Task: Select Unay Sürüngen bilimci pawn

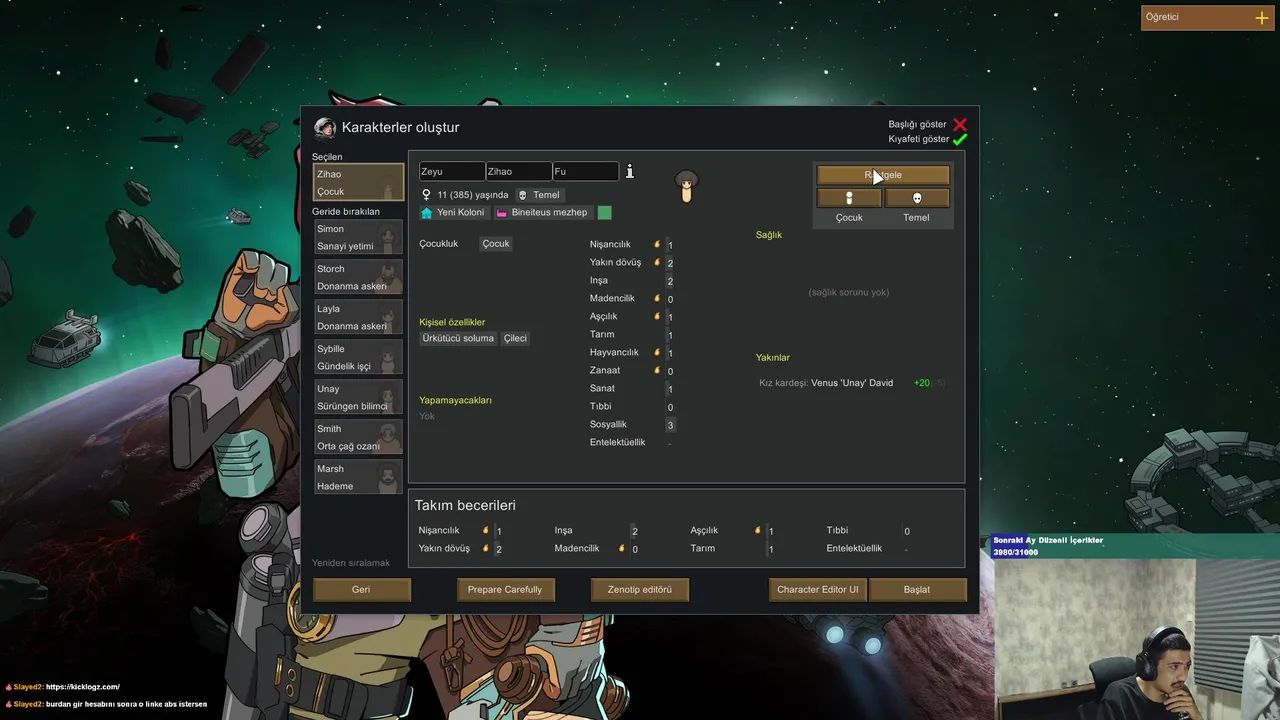Action: click(358, 397)
